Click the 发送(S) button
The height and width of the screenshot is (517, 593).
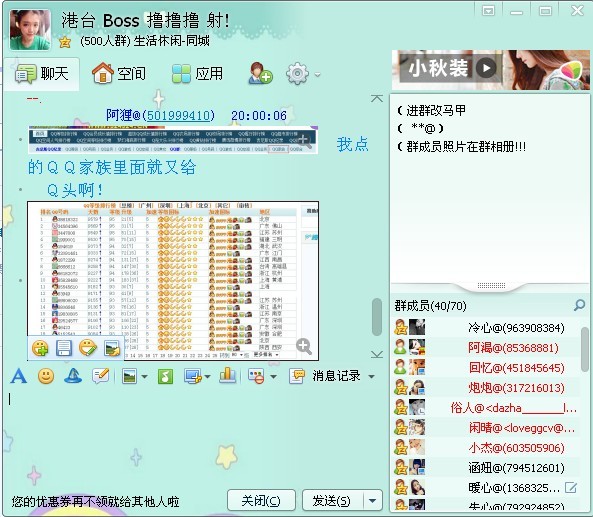pyautogui.click(x=332, y=501)
